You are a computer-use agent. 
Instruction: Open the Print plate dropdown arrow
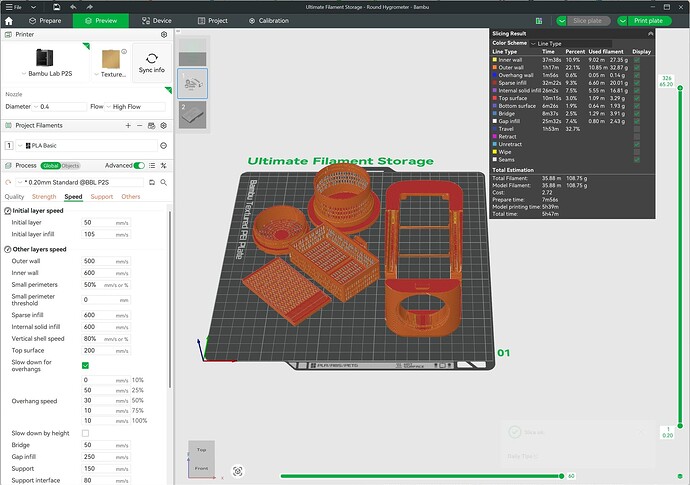(x=622, y=21)
